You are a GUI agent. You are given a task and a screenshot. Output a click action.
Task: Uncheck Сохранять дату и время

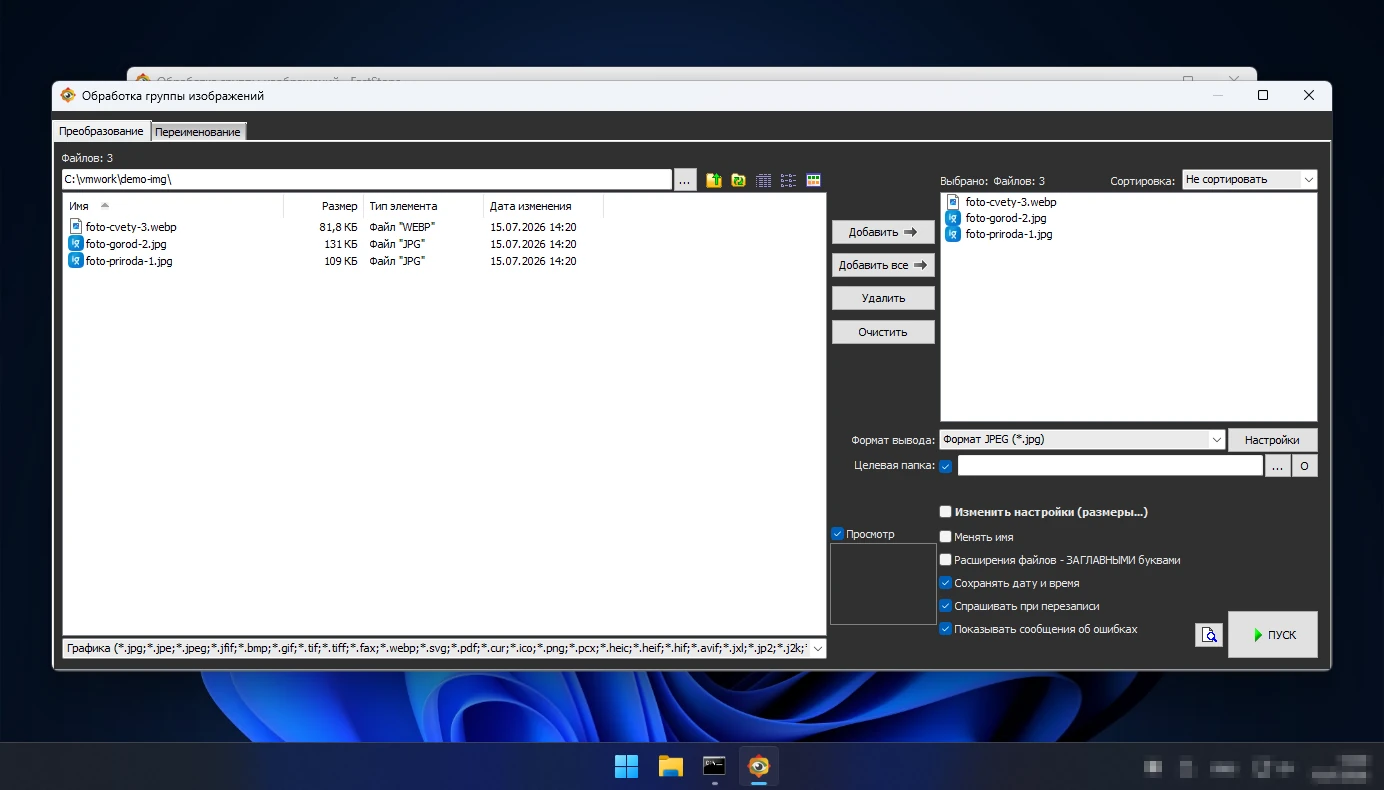[946, 583]
